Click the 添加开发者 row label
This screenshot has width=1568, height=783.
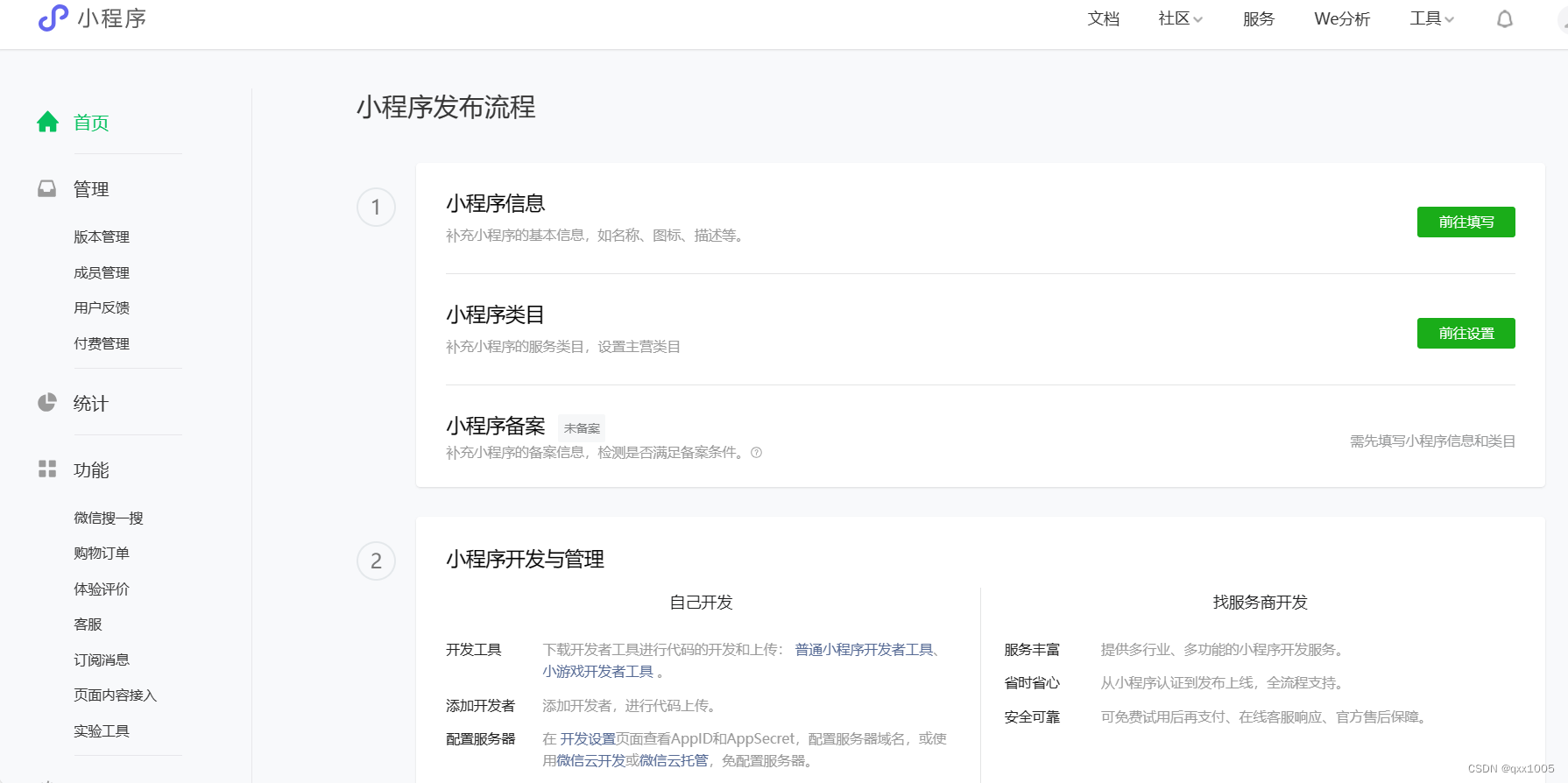point(480,705)
